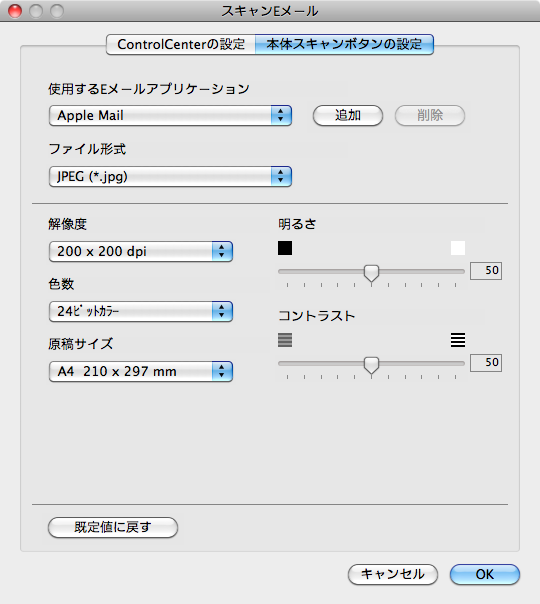Click the 明るさ brightness slider handle
540x604 pixels.
(371, 273)
